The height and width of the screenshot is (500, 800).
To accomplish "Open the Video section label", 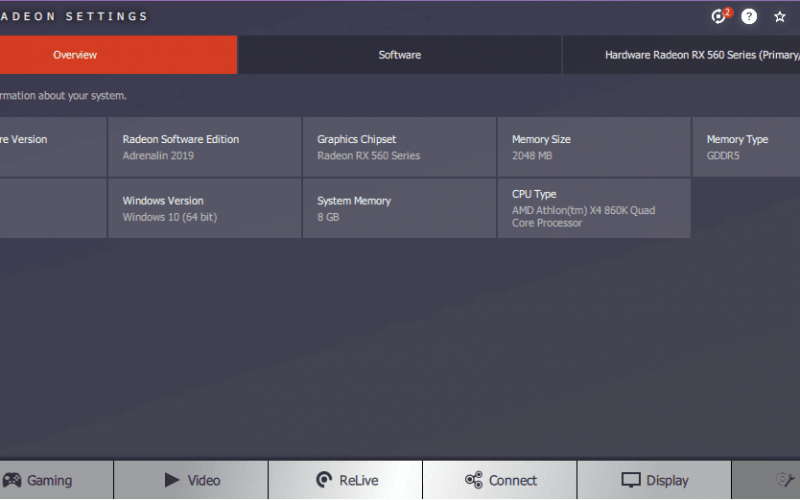I will [204, 481].
